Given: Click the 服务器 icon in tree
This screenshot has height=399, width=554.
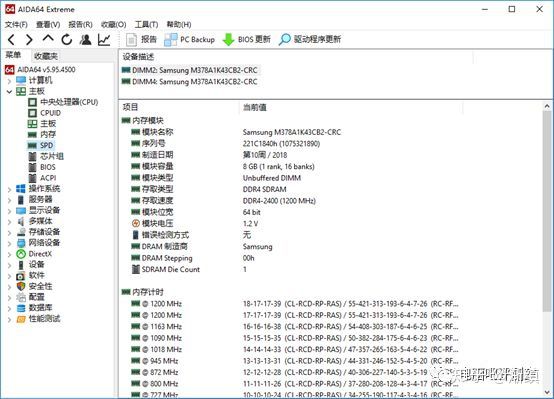Looking at the screenshot, I should pos(21,200).
